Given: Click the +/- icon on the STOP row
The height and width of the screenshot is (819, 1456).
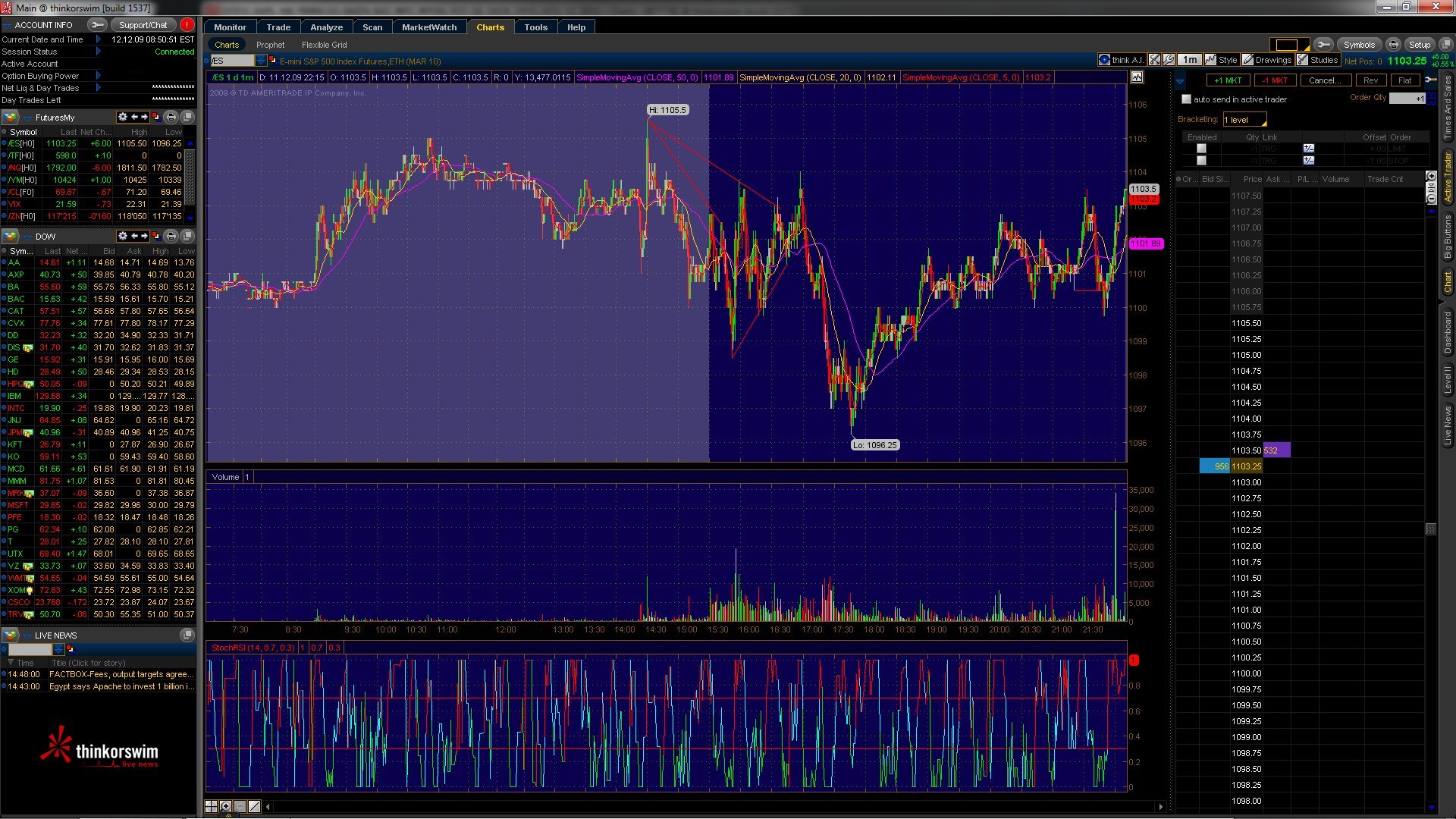Looking at the screenshot, I should click(1308, 161).
